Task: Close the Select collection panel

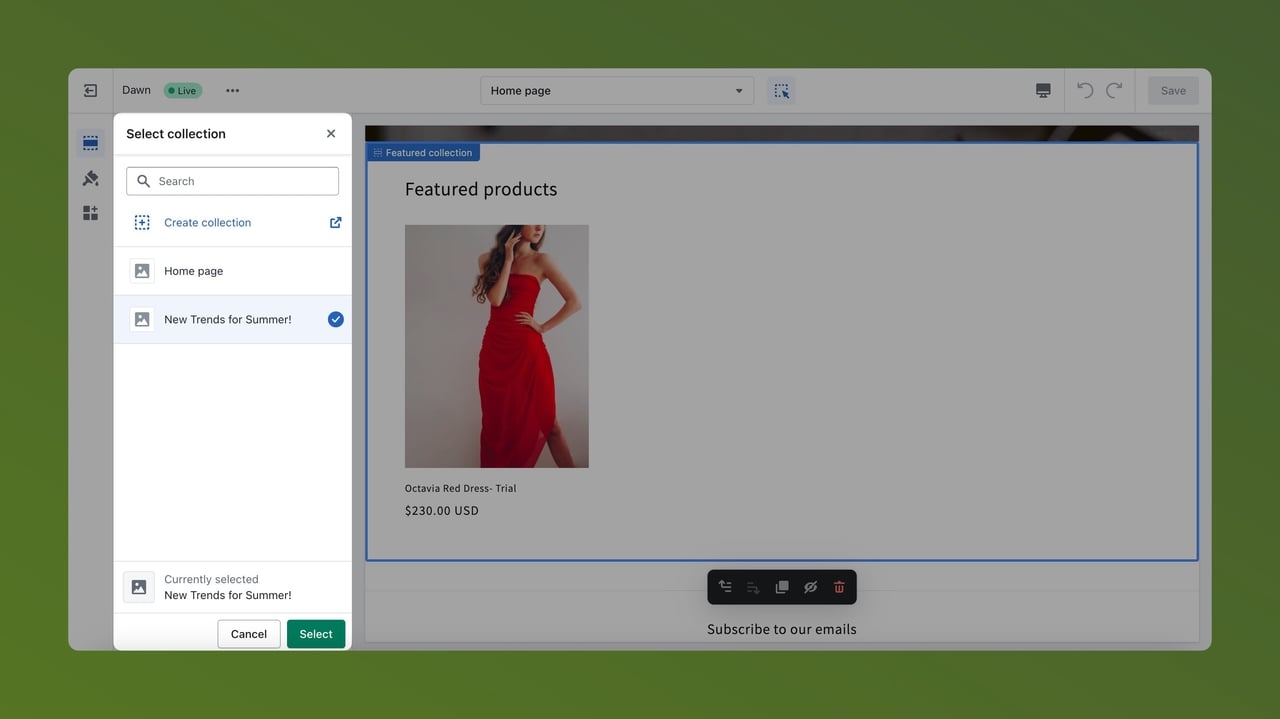Action: (331, 133)
